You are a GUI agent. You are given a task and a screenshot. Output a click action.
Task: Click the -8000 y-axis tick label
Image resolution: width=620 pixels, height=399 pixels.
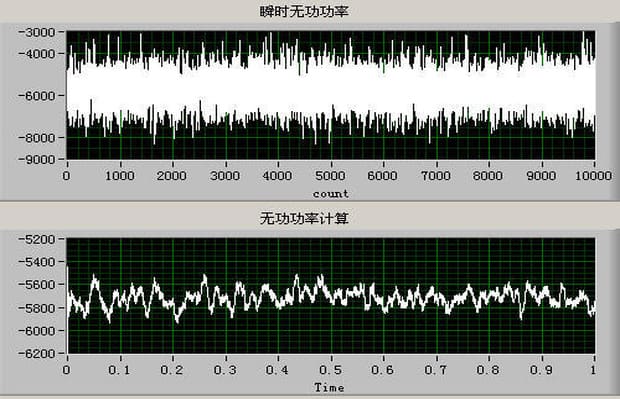pyautogui.click(x=36, y=138)
